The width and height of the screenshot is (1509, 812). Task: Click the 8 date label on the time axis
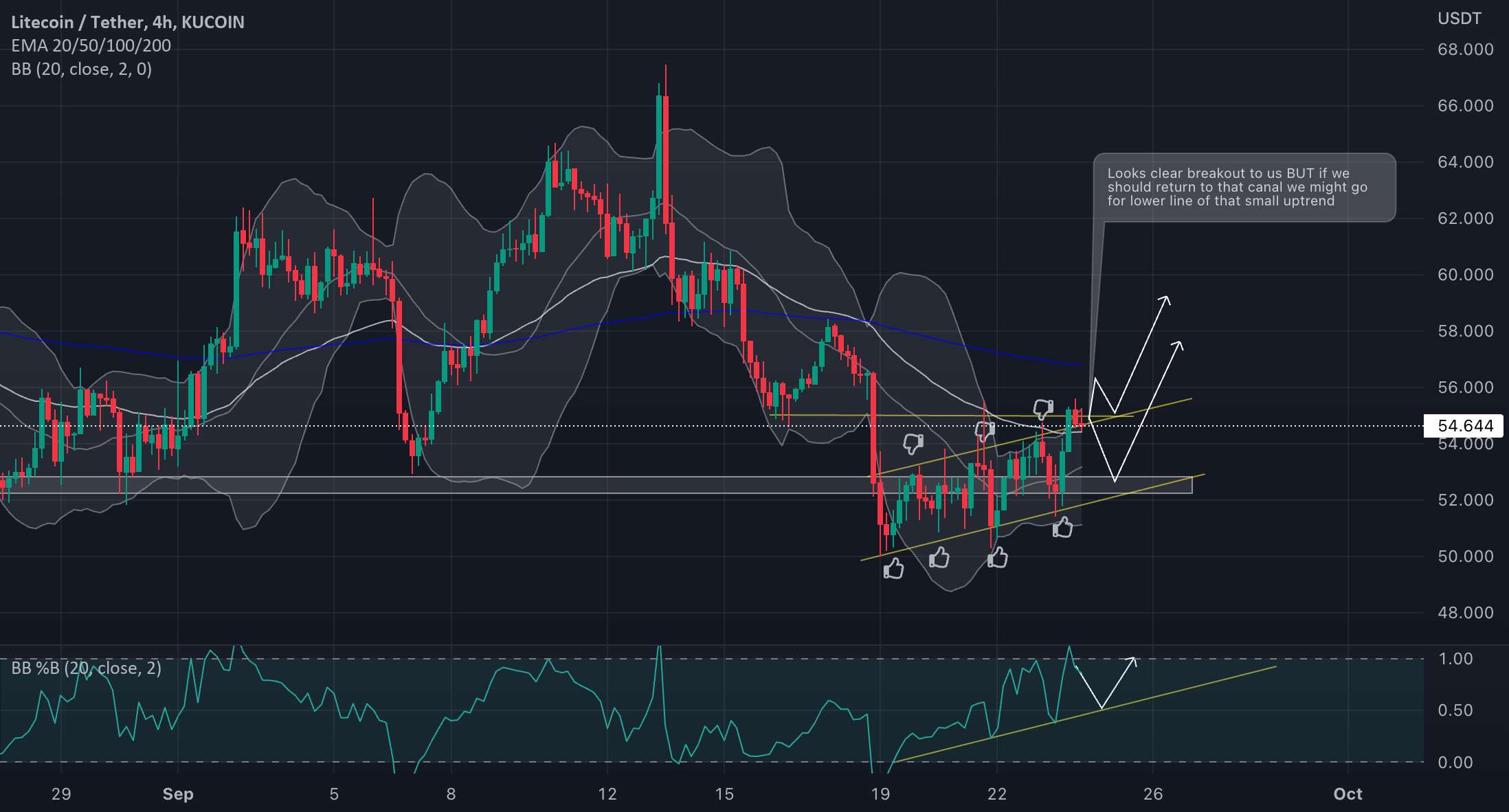[x=451, y=794]
